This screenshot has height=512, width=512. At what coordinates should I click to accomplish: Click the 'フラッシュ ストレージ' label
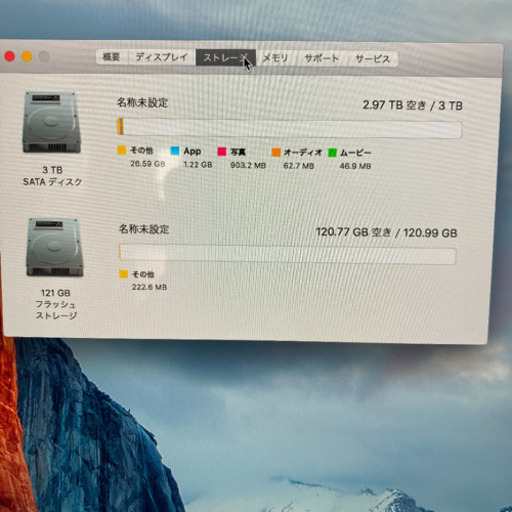(56, 310)
